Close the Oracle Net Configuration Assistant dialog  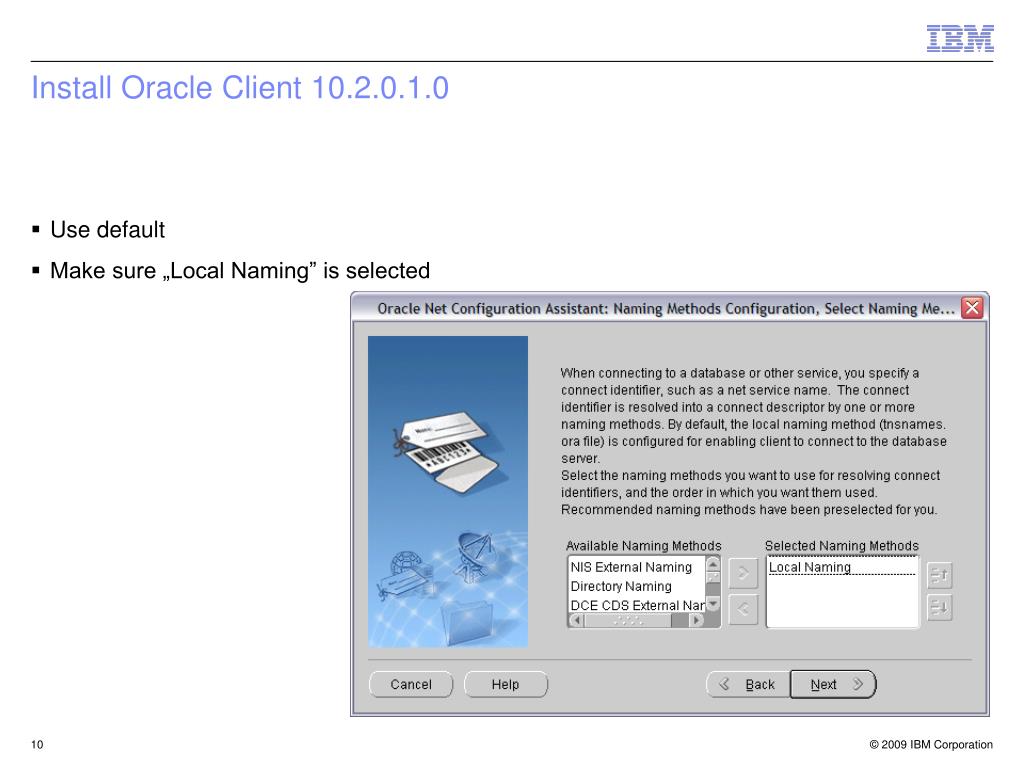[972, 307]
